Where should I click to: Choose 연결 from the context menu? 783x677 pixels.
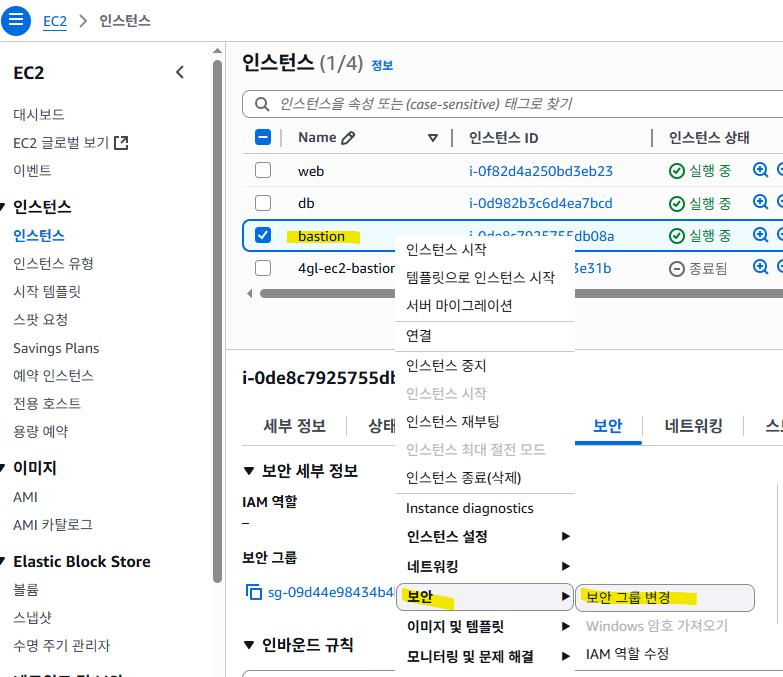tap(418, 336)
